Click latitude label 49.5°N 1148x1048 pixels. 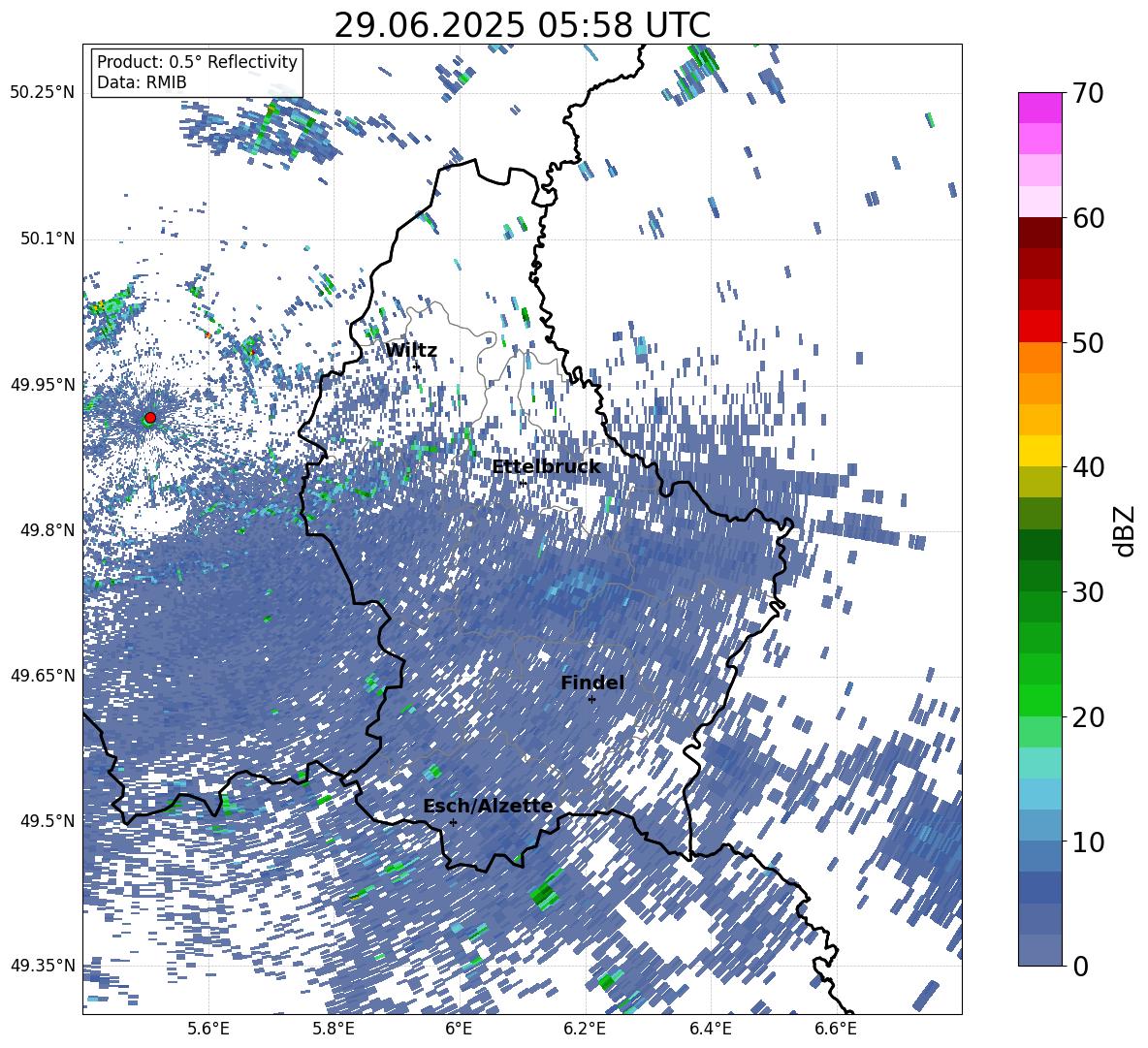(x=47, y=820)
